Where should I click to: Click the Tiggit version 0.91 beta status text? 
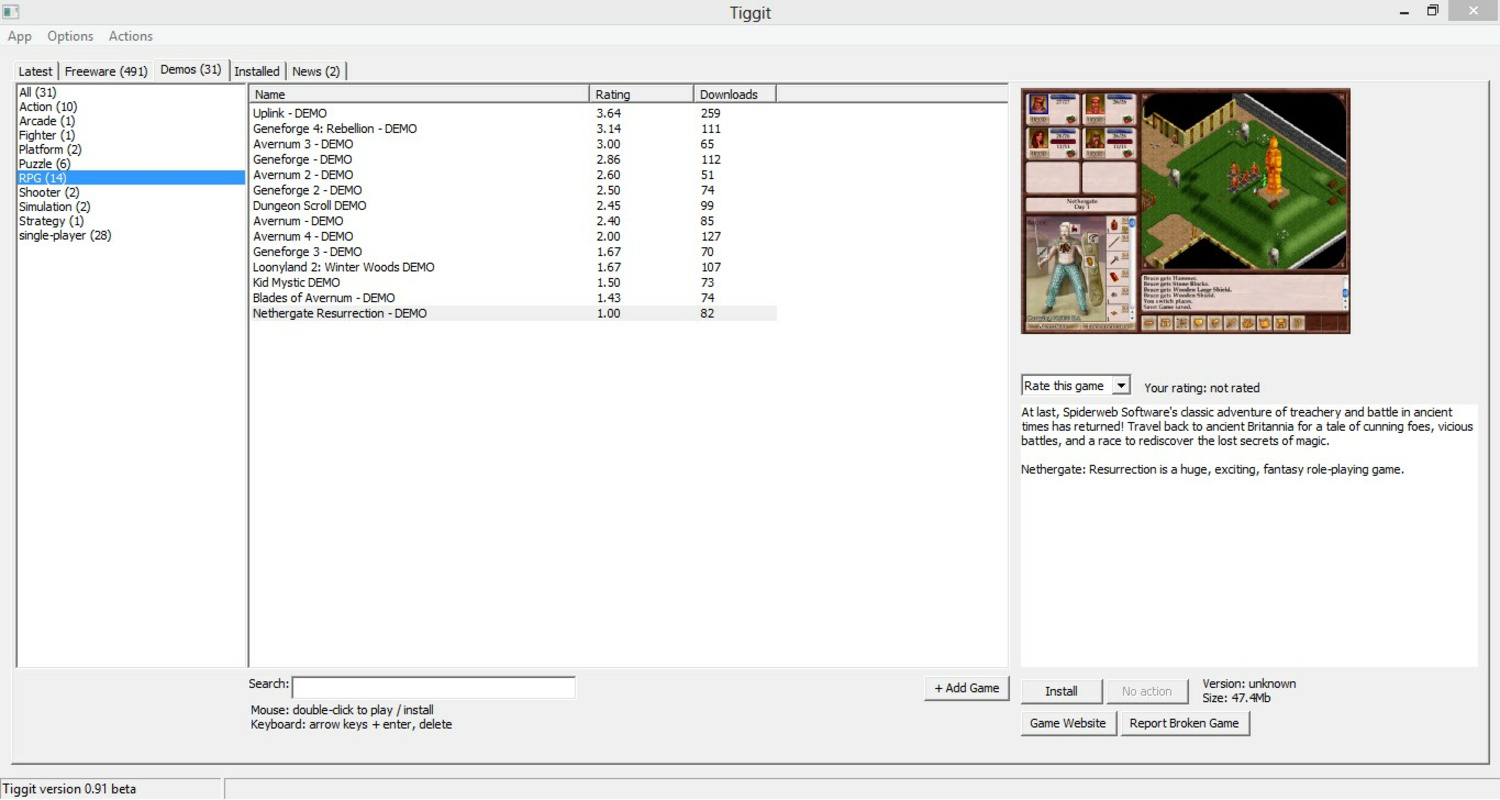pyautogui.click(x=70, y=789)
